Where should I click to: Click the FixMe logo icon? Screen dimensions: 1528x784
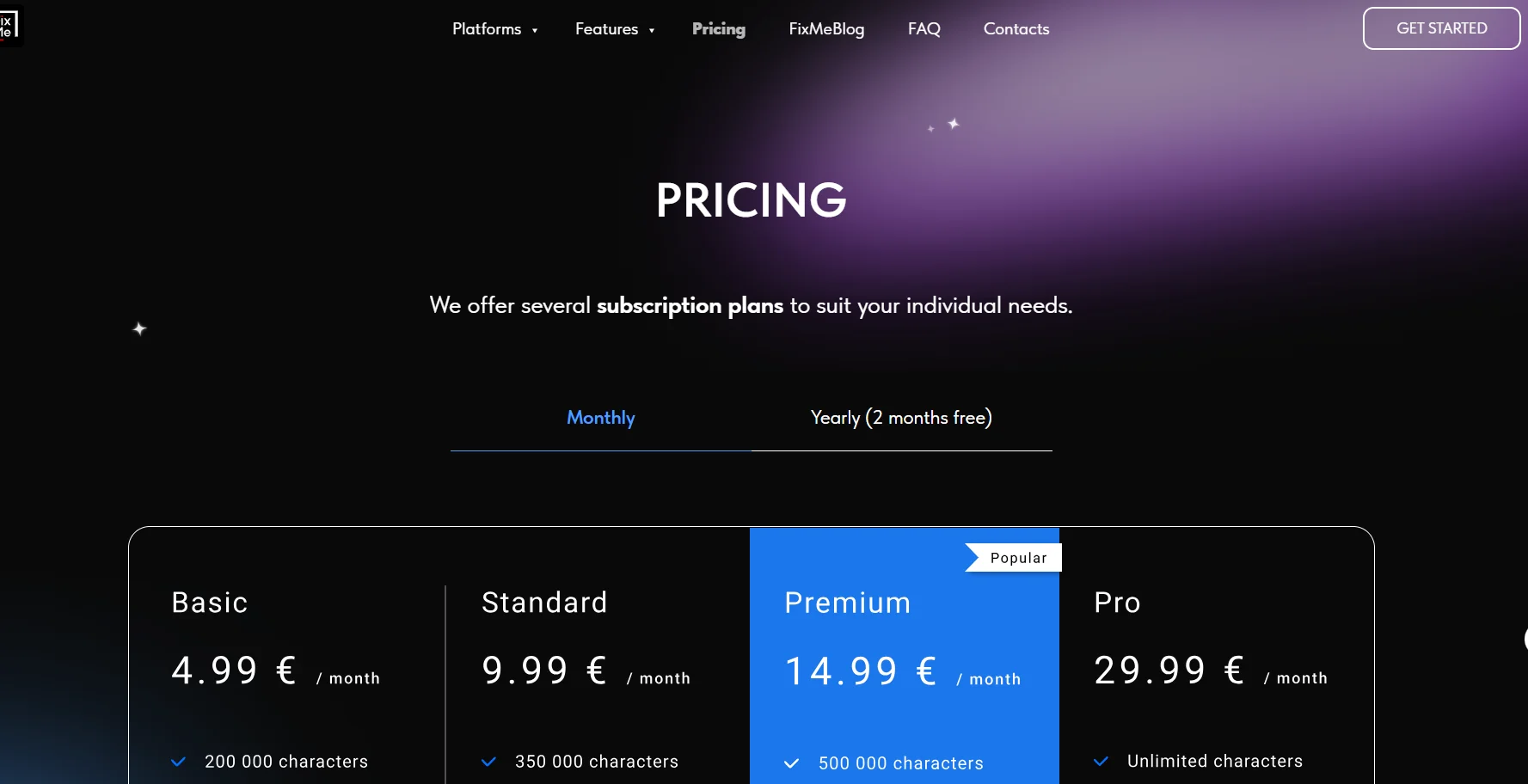coord(8,26)
